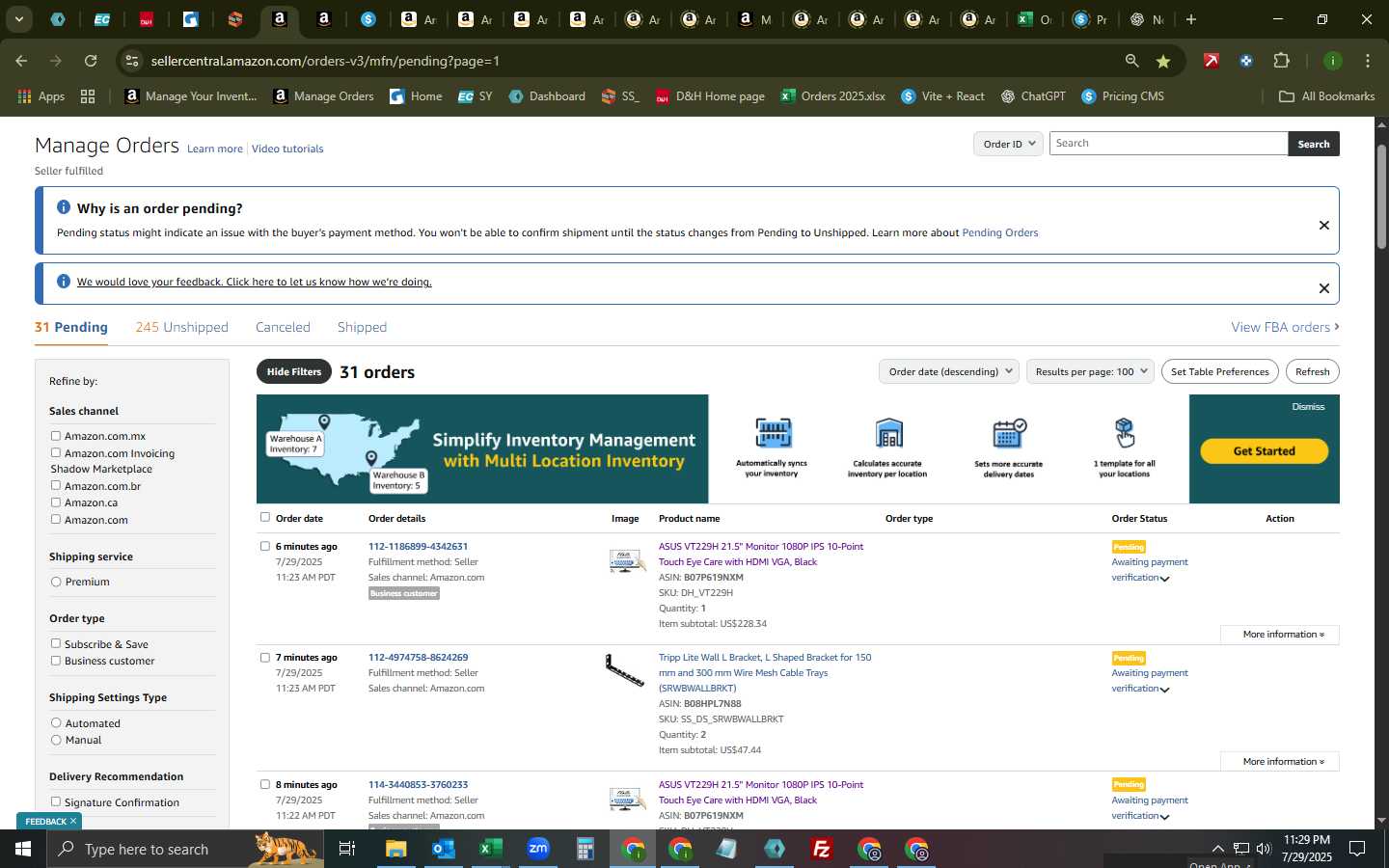Click the info icon beside 'Why is an order pending?'
Viewport: 1389px width, 868px height.
[x=64, y=207]
